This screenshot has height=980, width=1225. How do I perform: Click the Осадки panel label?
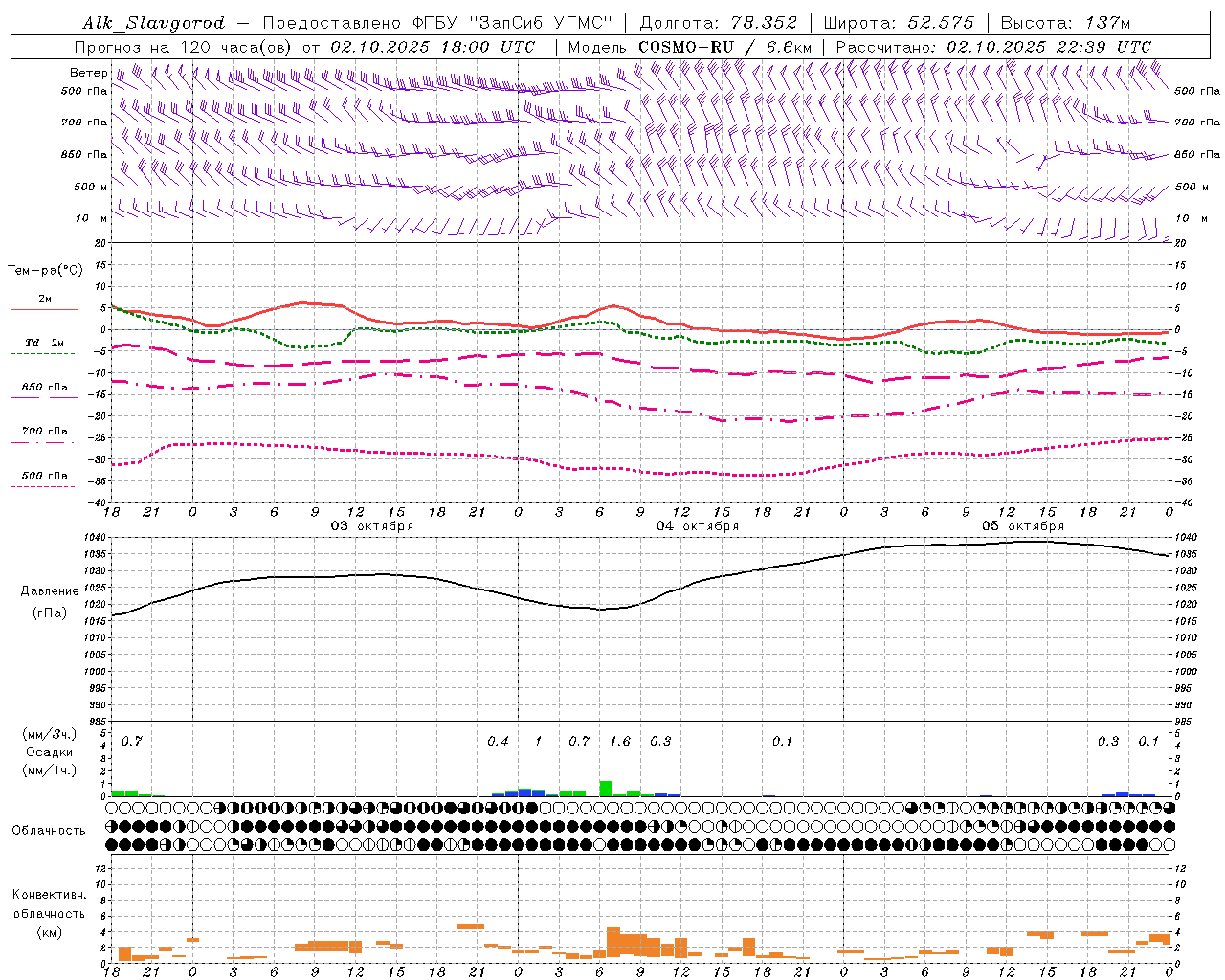point(50,752)
